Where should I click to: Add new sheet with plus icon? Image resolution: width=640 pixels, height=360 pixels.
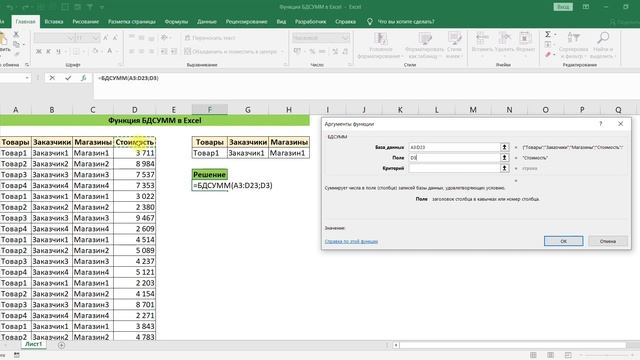tap(61, 345)
